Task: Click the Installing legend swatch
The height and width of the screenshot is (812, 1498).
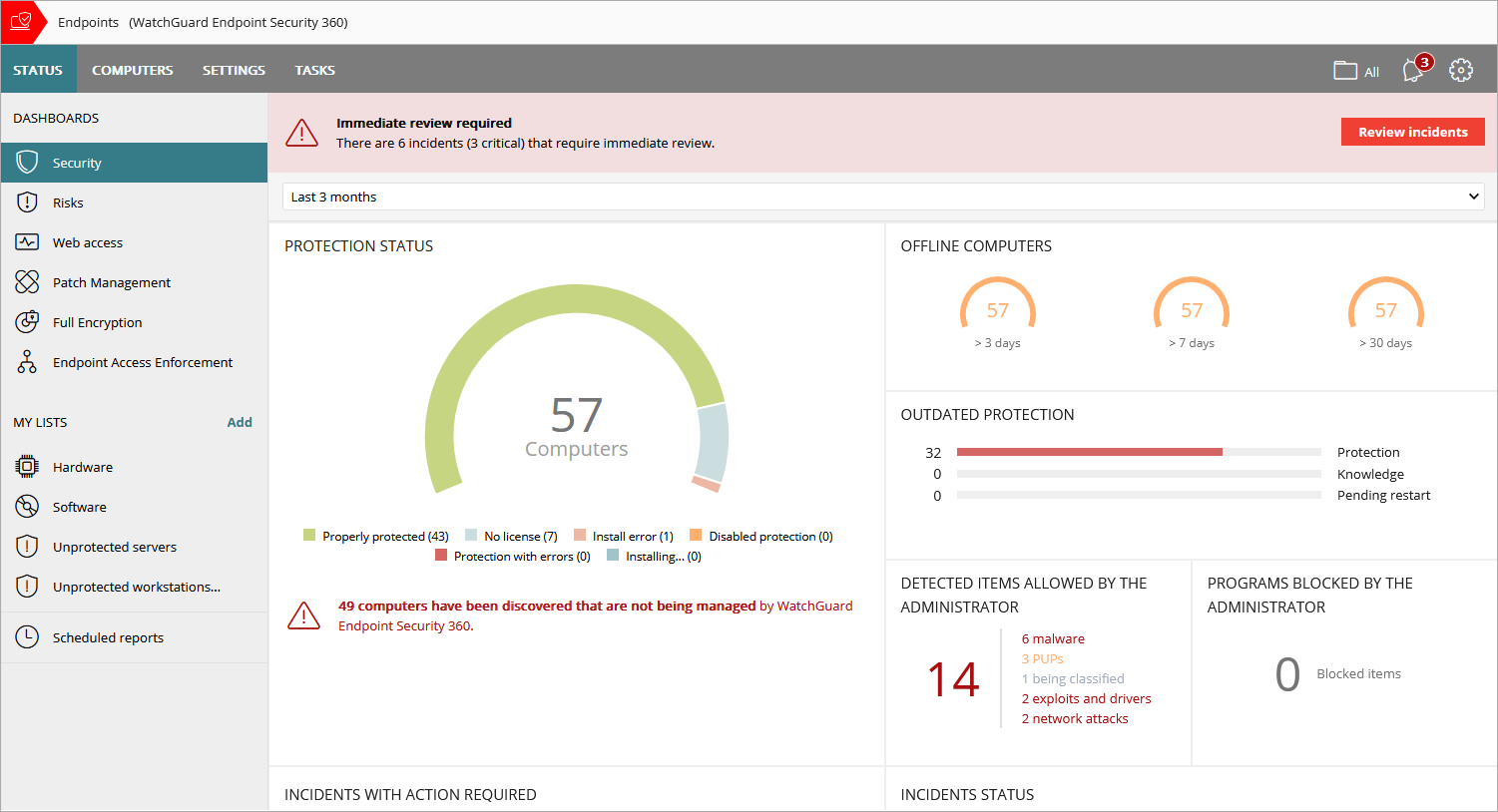Action: [613, 556]
